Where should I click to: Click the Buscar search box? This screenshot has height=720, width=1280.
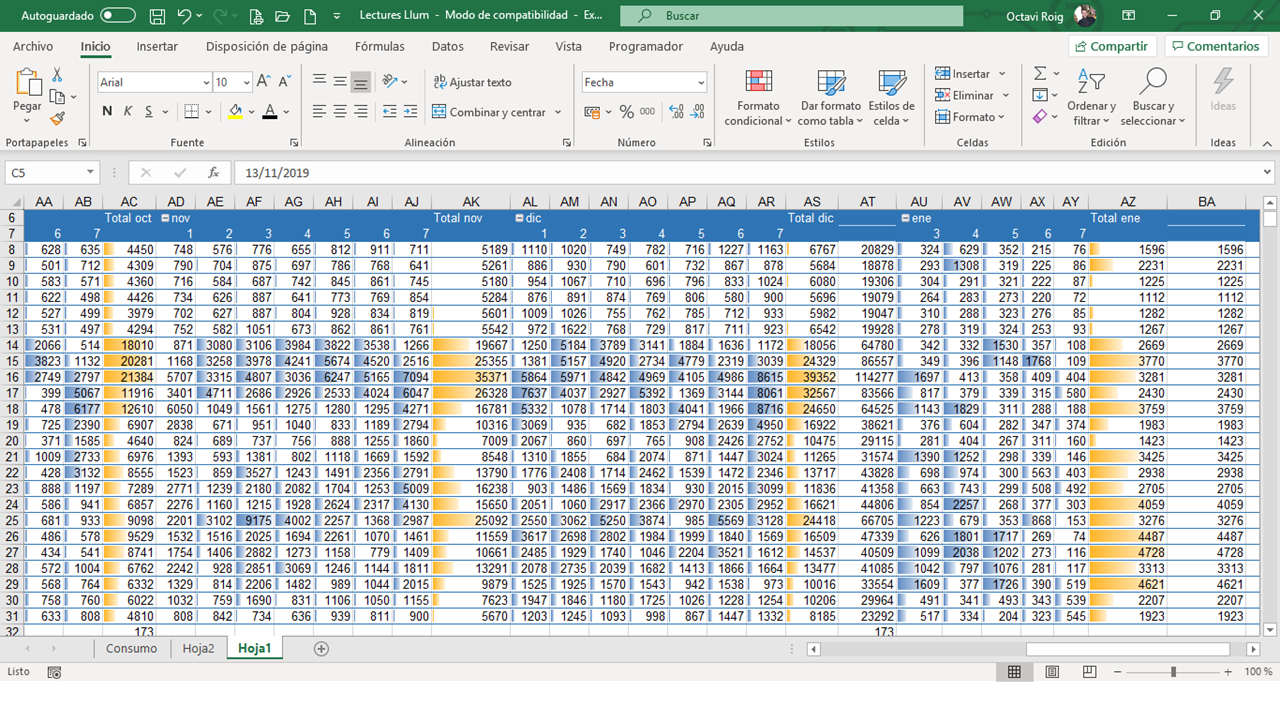pos(792,16)
